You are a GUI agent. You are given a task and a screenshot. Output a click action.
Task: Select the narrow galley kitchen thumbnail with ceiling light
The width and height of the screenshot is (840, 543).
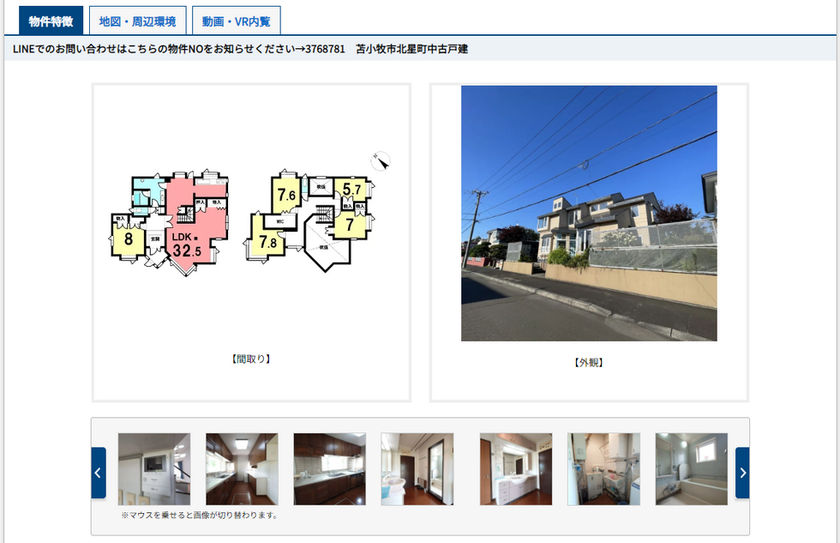tap(241, 469)
